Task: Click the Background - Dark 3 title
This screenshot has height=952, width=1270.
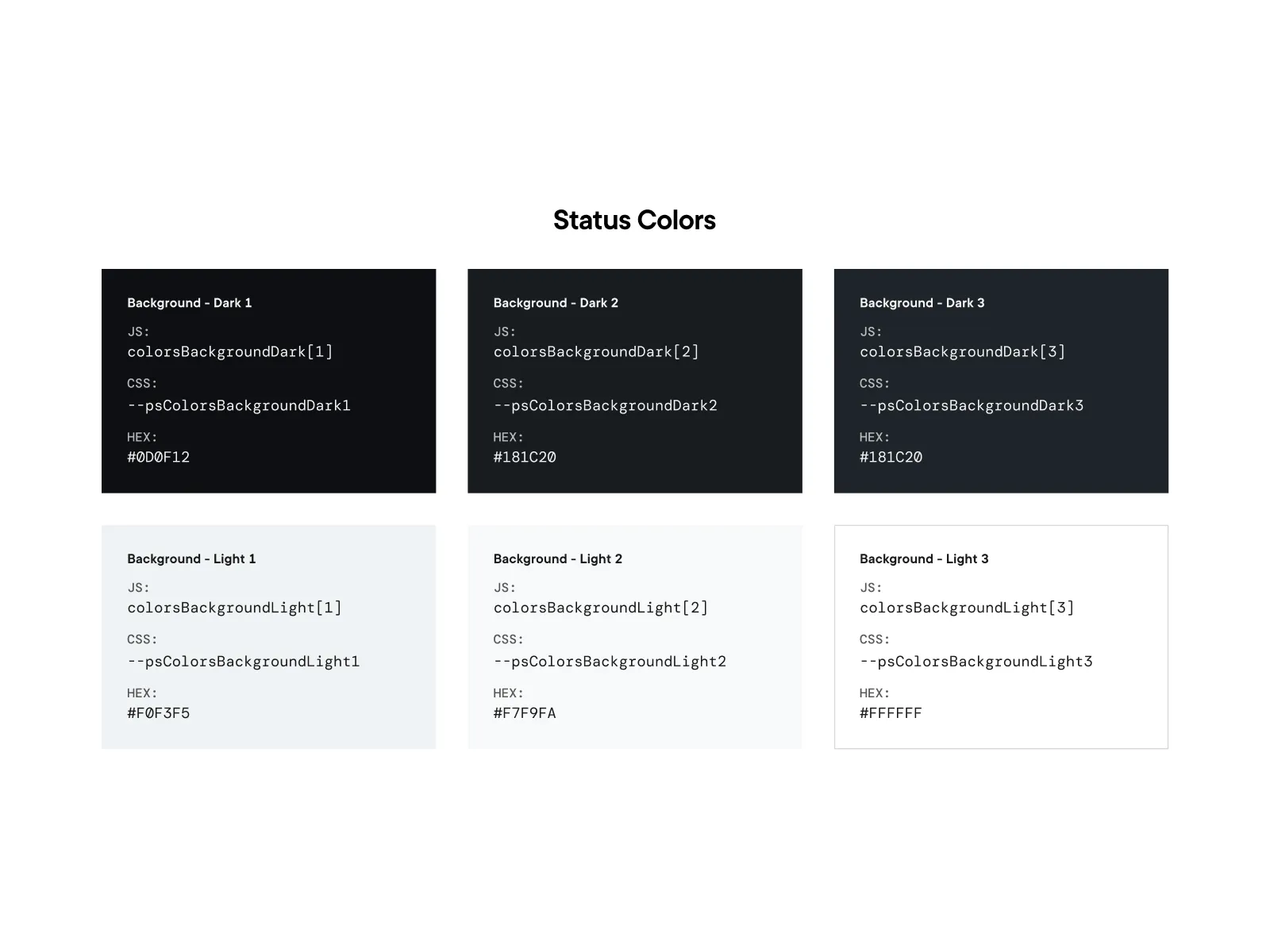Action: [922, 303]
